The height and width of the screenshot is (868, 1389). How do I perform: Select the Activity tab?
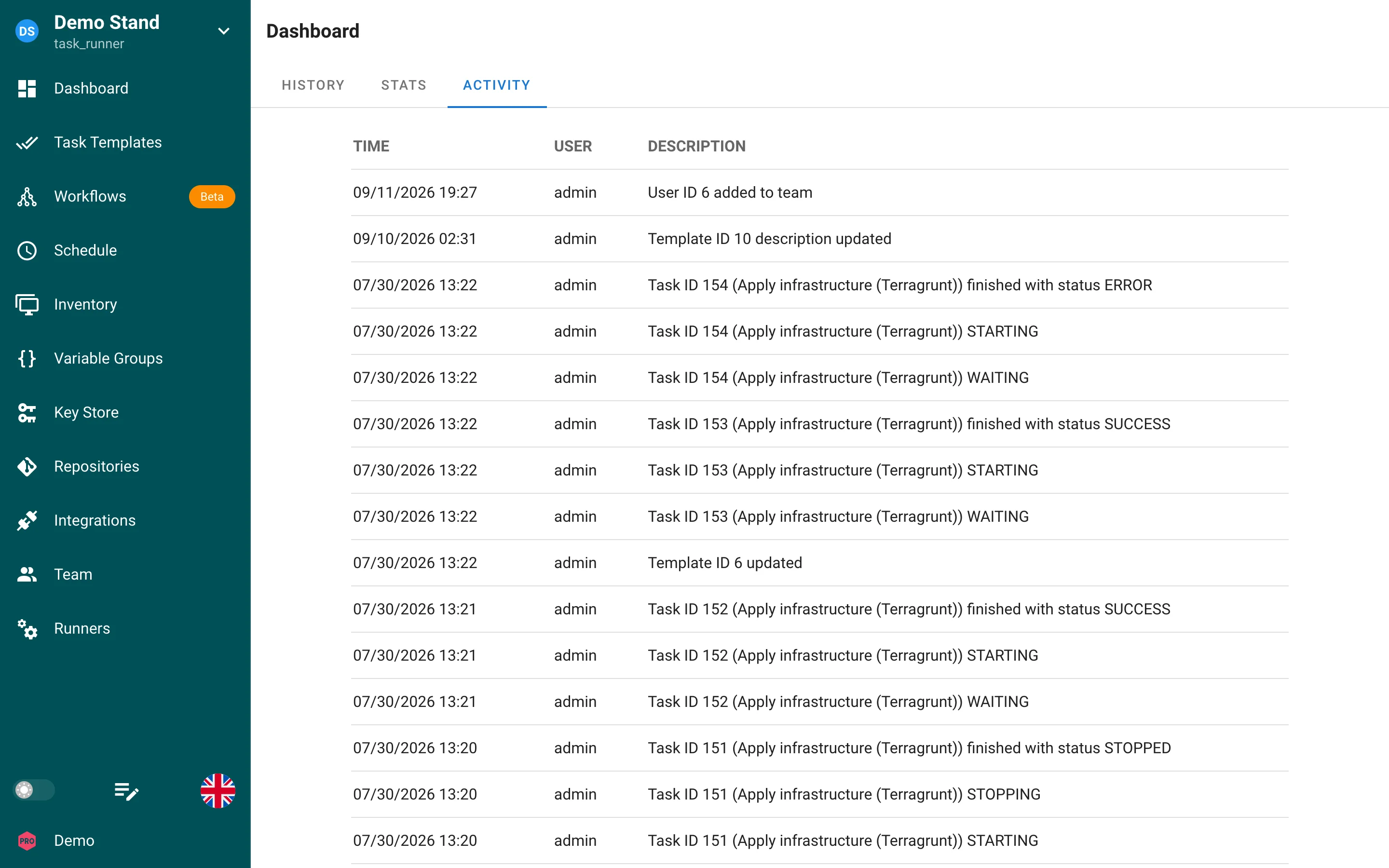[x=496, y=85]
